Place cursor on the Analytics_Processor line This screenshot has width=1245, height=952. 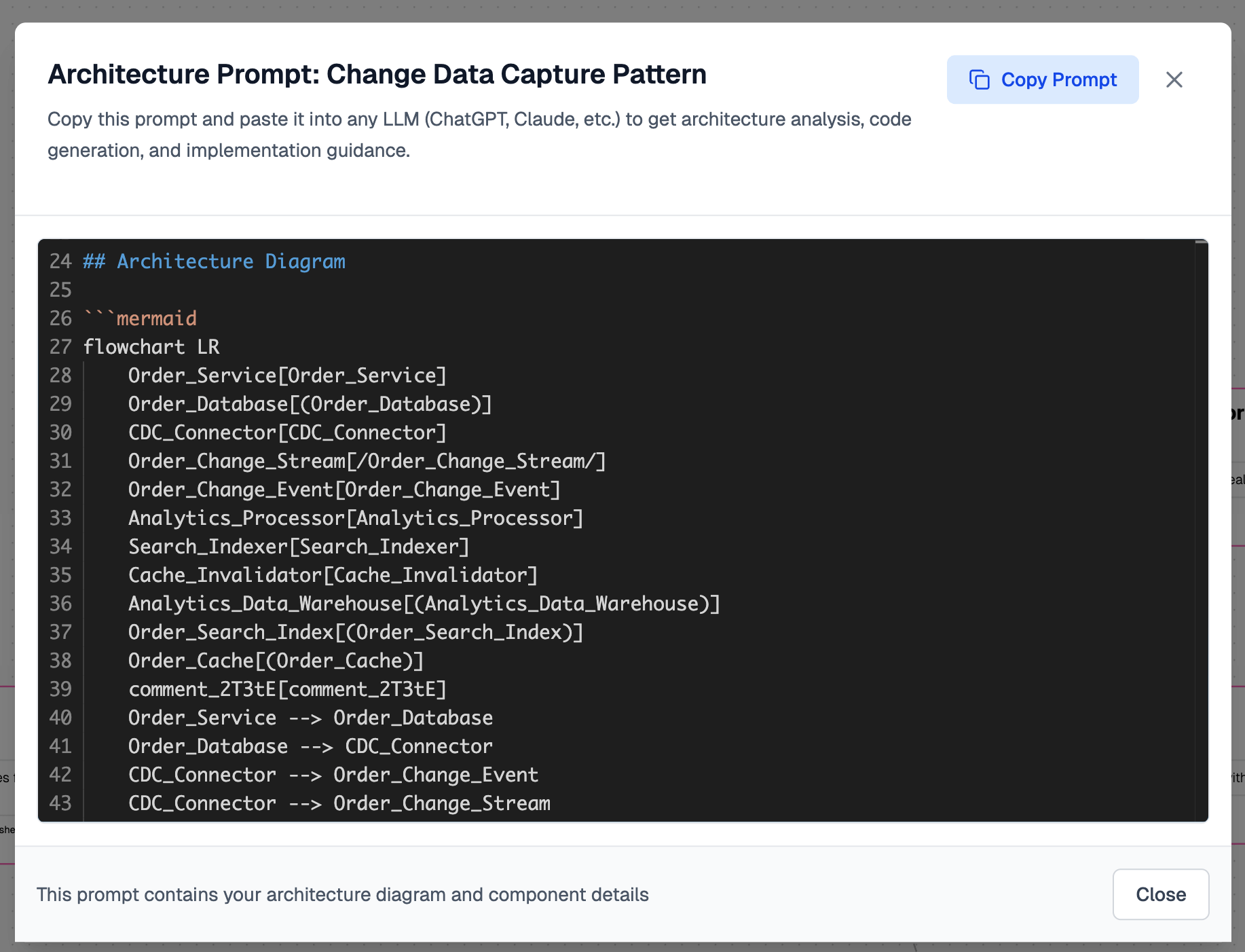(355, 518)
